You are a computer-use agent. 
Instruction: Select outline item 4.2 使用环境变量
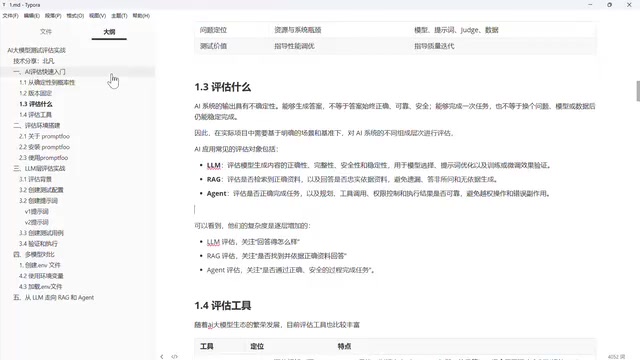click(x=41, y=276)
